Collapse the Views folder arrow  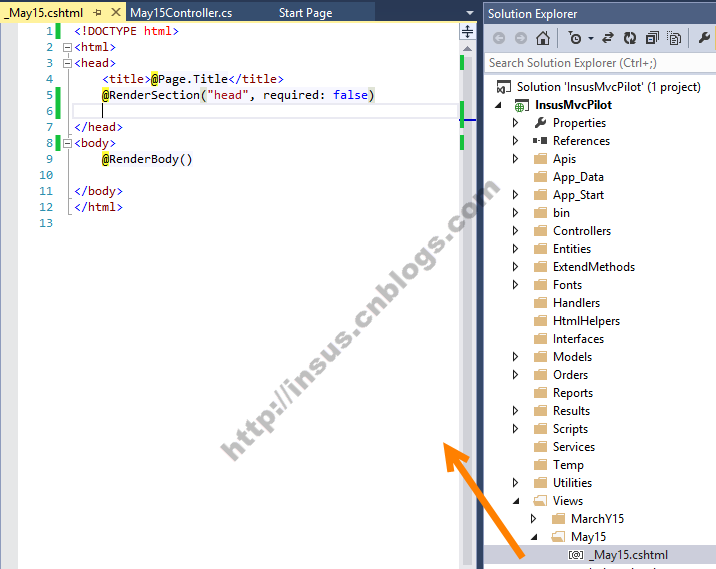(x=516, y=501)
